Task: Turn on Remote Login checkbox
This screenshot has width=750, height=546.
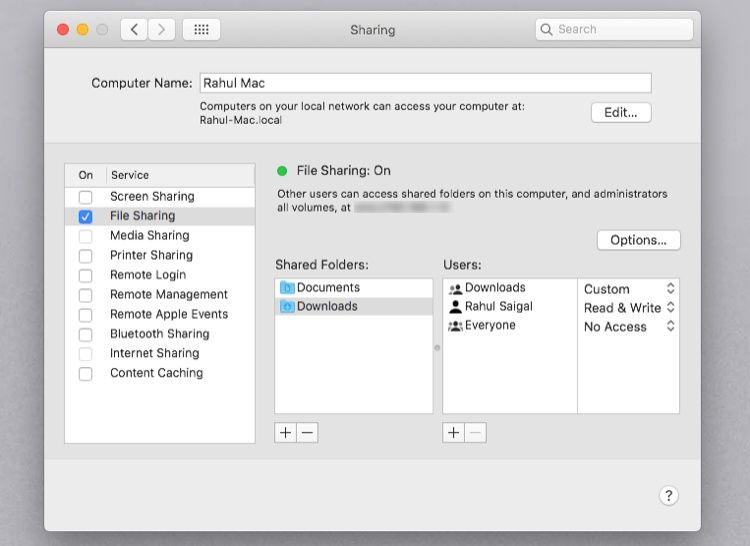Action: click(x=86, y=275)
